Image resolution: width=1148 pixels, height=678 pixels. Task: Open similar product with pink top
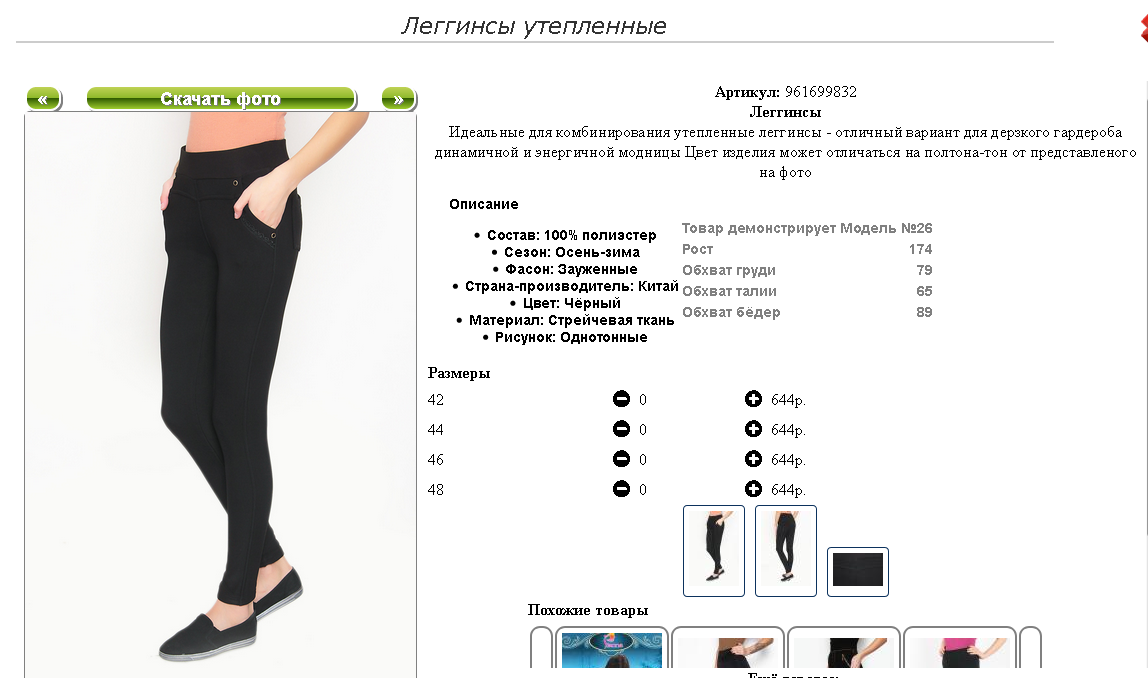coord(960,648)
